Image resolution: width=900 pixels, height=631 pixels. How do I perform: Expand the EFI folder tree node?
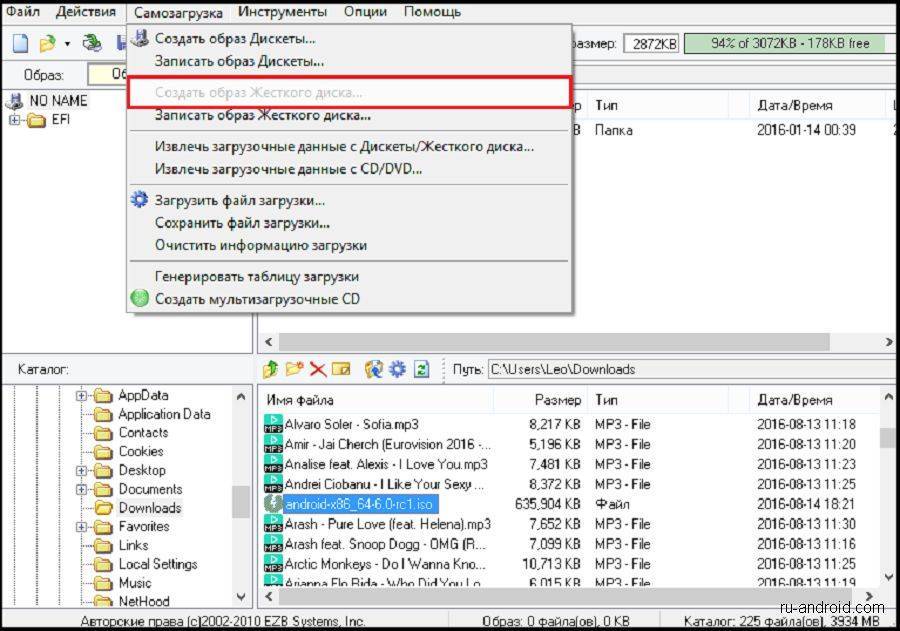pyautogui.click(x=14, y=121)
